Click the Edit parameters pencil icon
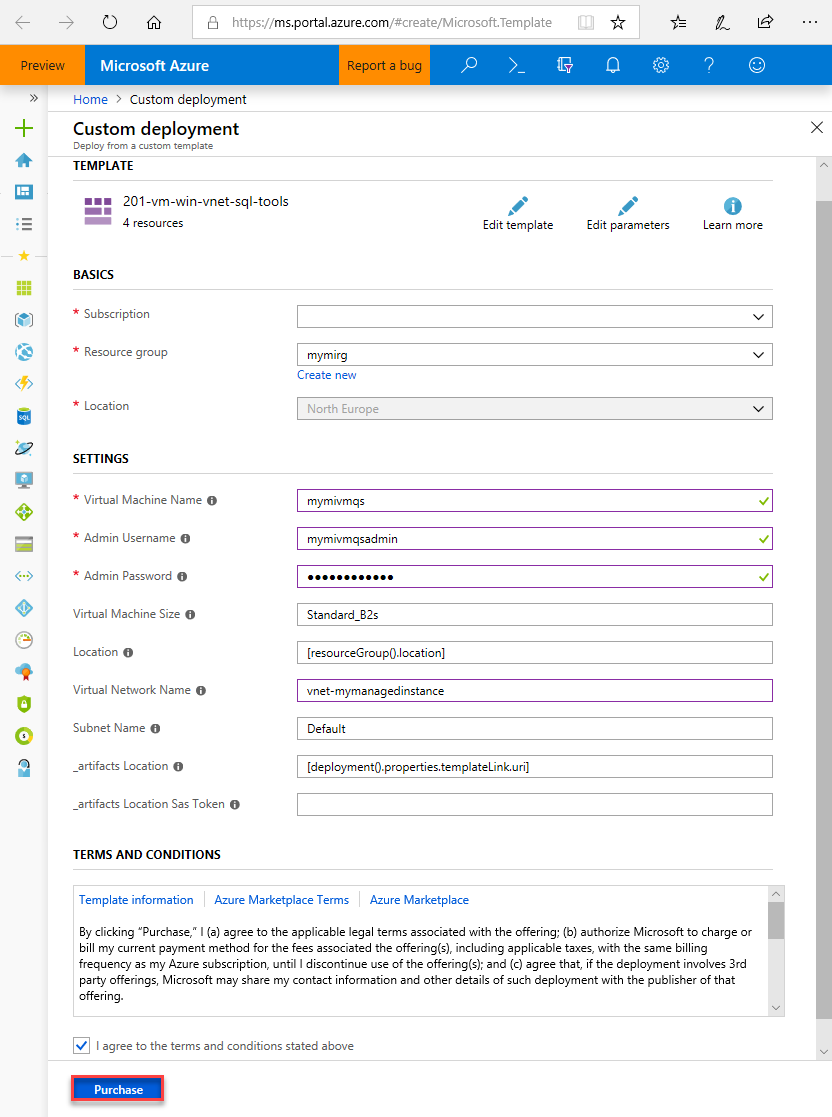Screen dimensions: 832x1117 tap(628, 206)
